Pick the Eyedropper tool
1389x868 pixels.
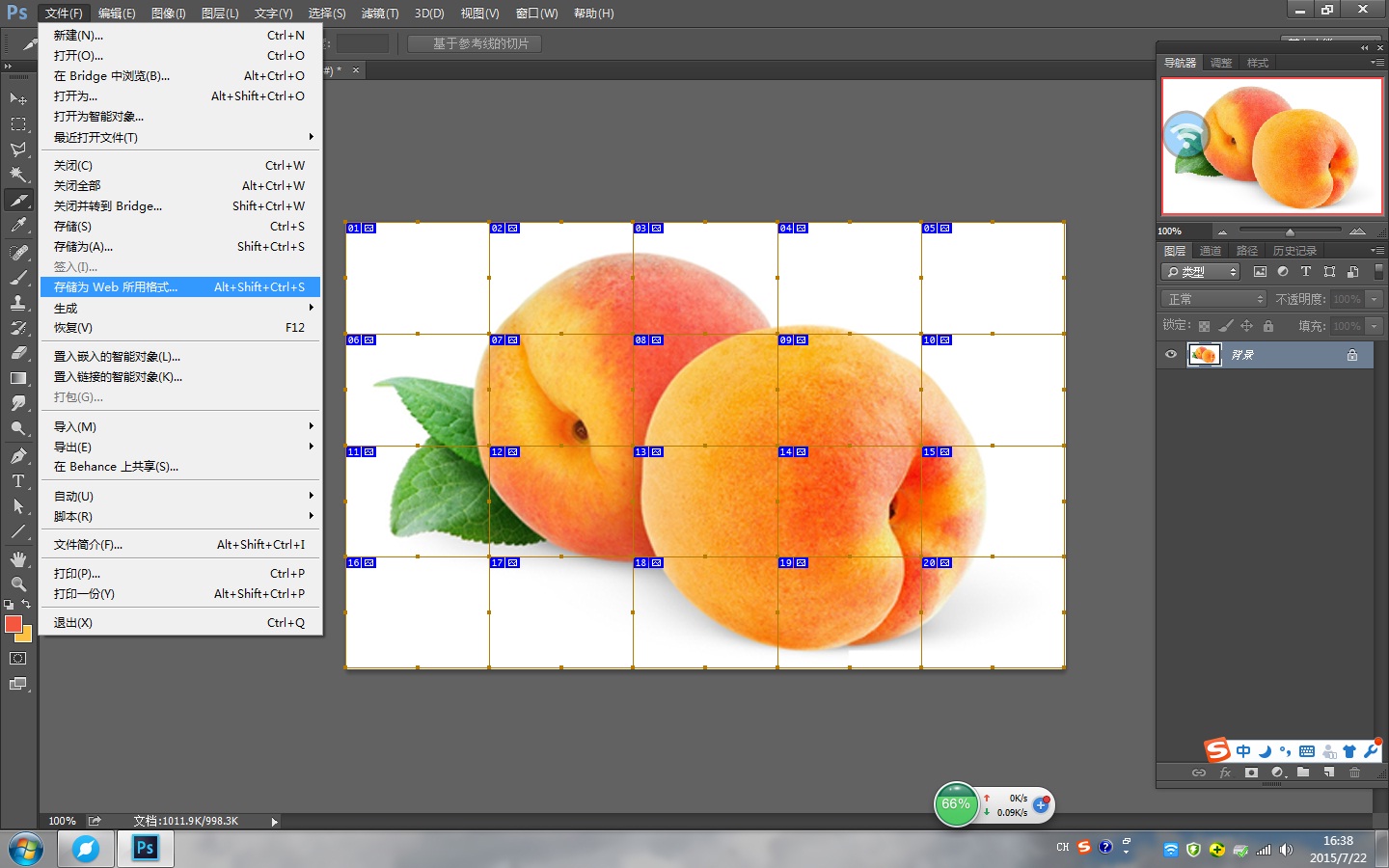17,226
